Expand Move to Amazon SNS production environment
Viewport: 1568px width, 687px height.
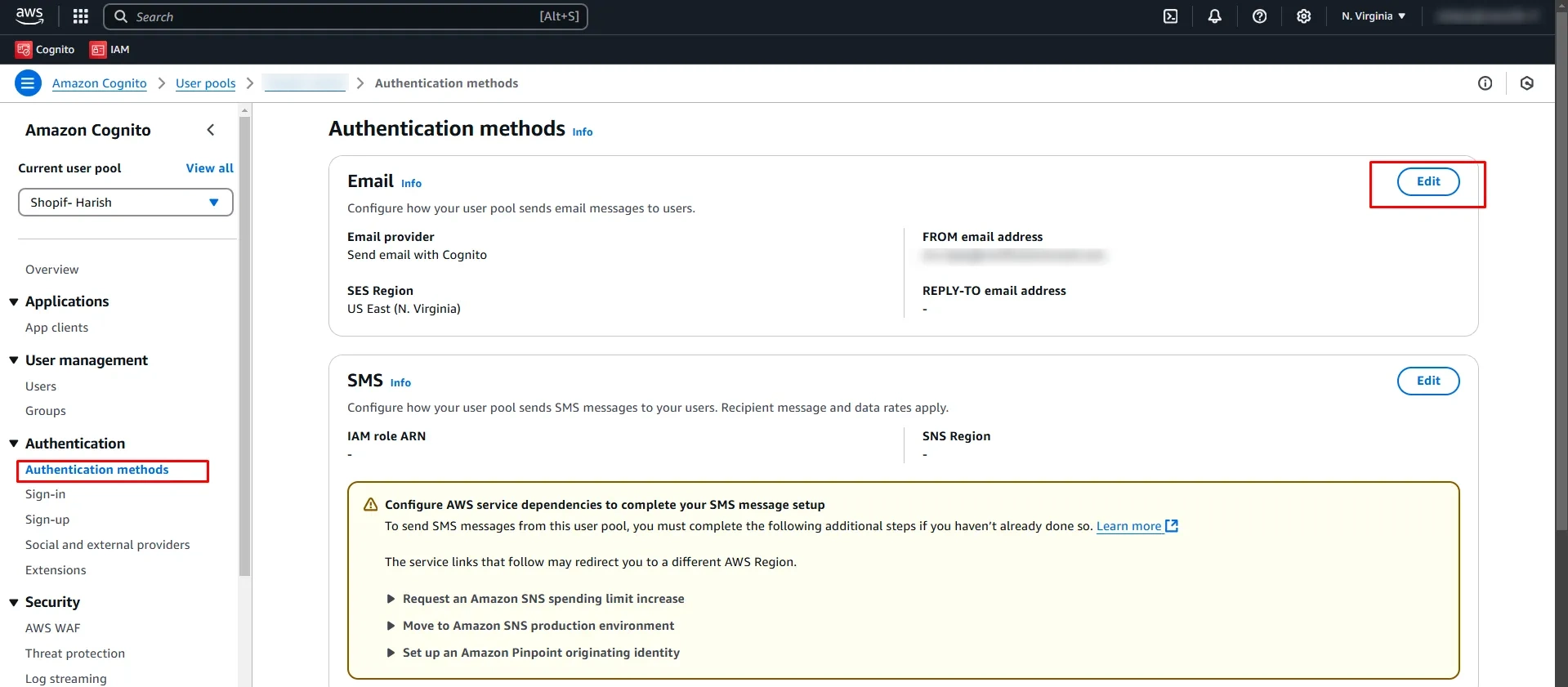pyautogui.click(x=530, y=626)
